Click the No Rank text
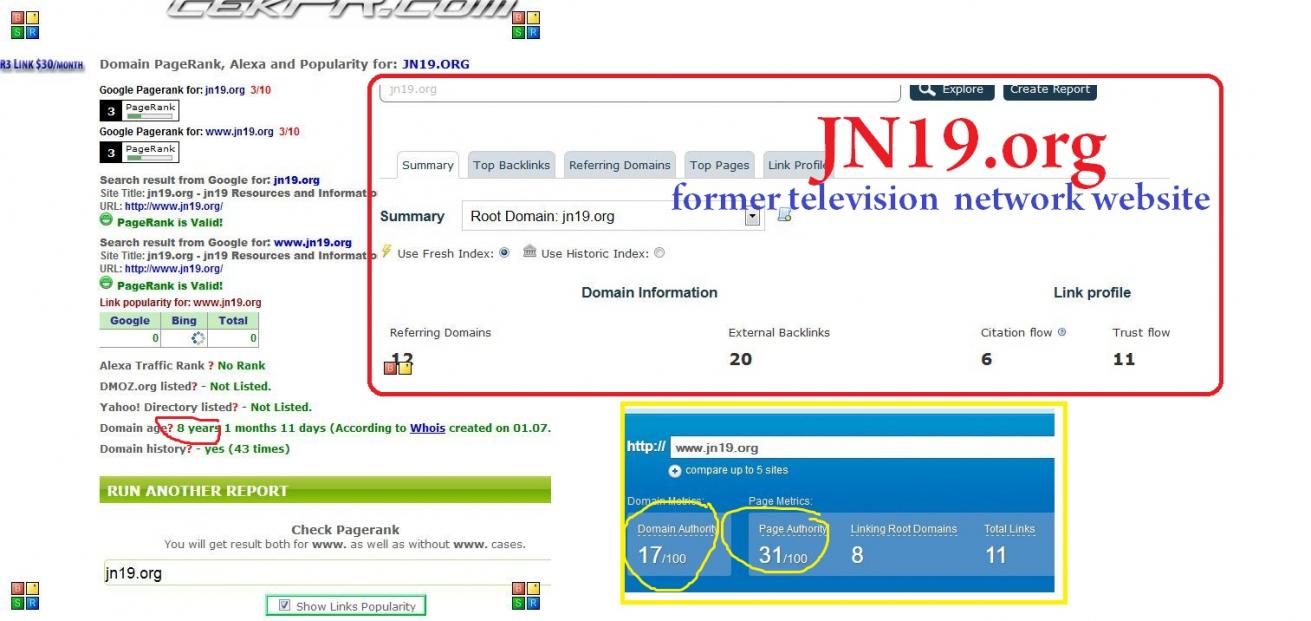The width and height of the screenshot is (1311, 621). [x=241, y=366]
